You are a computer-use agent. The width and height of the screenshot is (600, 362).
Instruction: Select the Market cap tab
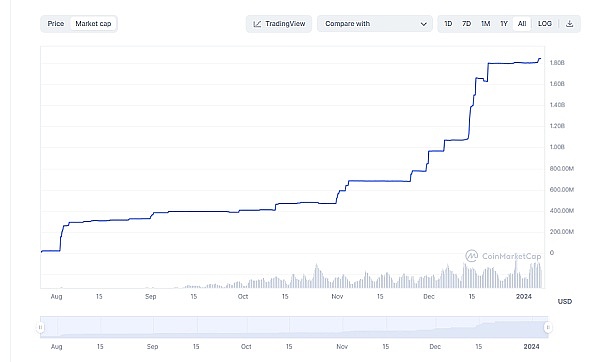click(93, 24)
